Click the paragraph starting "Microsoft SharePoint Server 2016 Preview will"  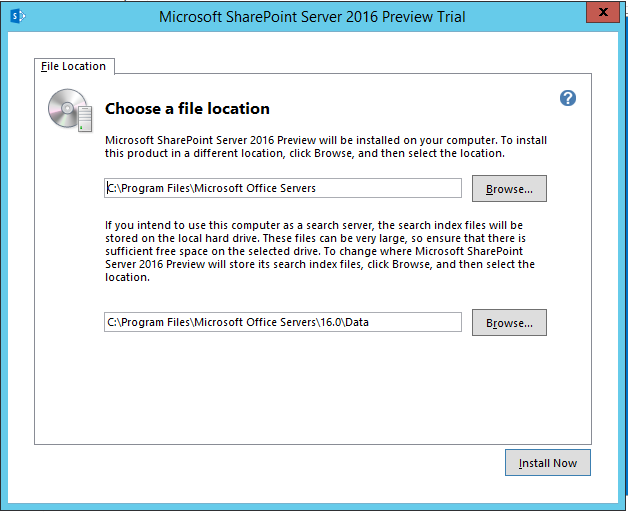coord(326,147)
